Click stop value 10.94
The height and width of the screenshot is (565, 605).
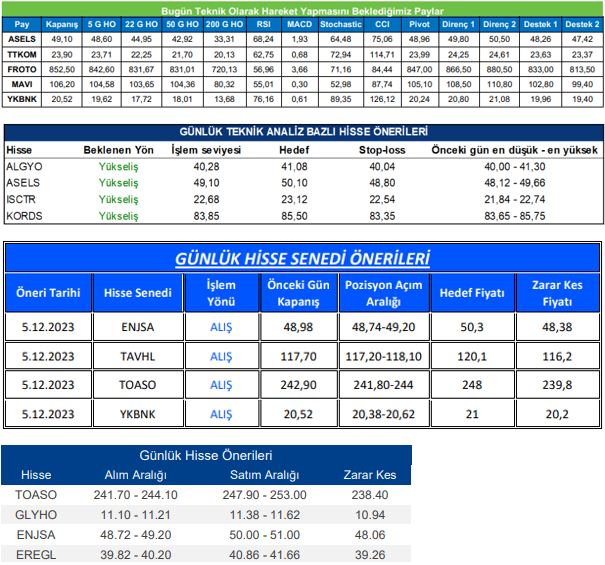click(370, 515)
